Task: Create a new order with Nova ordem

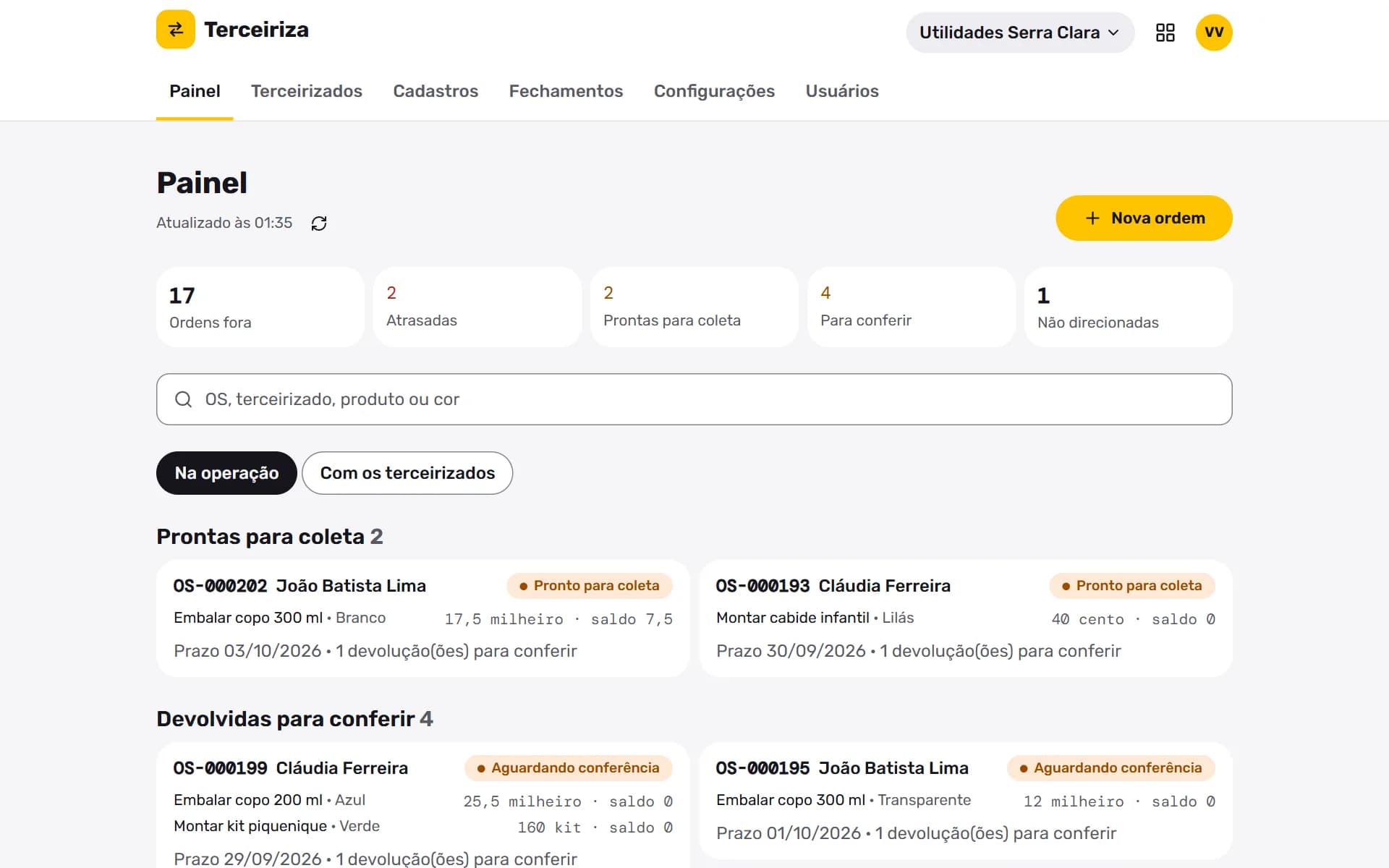Action: coord(1144,218)
